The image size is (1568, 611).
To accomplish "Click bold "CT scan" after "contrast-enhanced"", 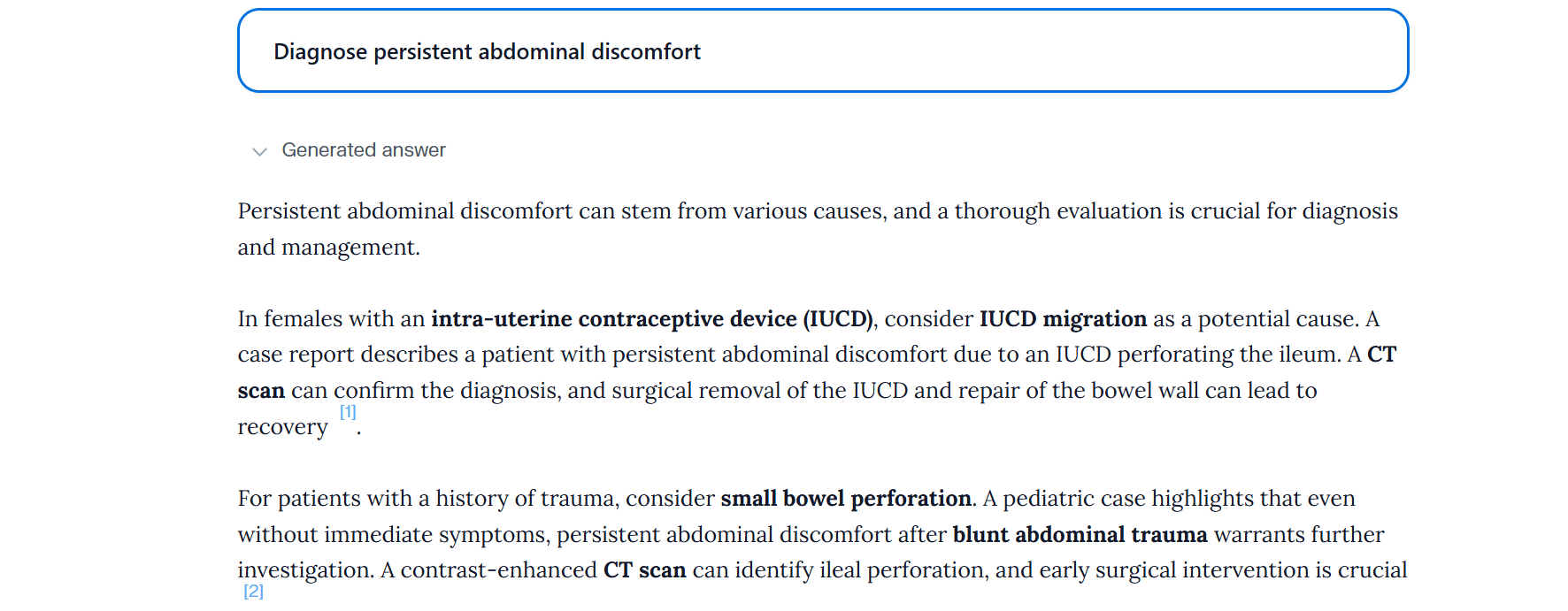I will 644,570.
